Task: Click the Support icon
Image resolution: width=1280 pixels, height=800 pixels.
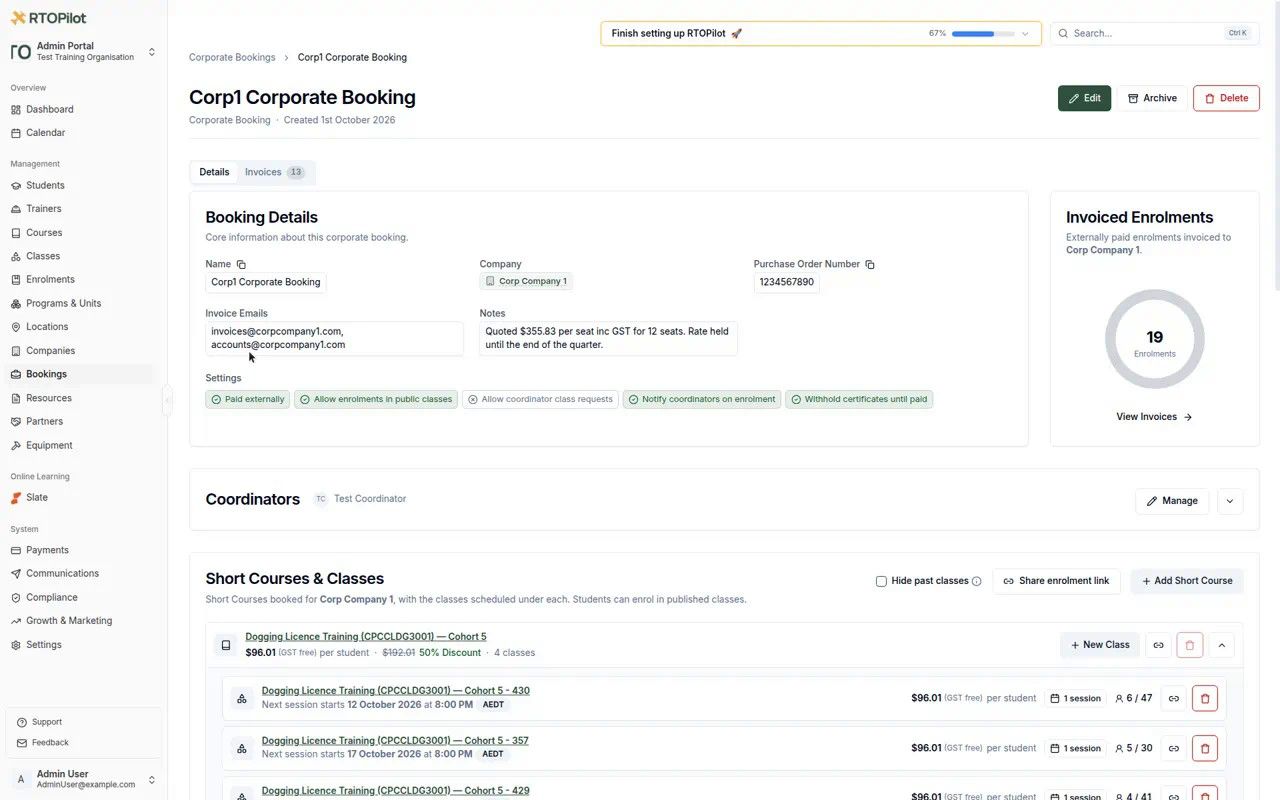Action: 22,722
